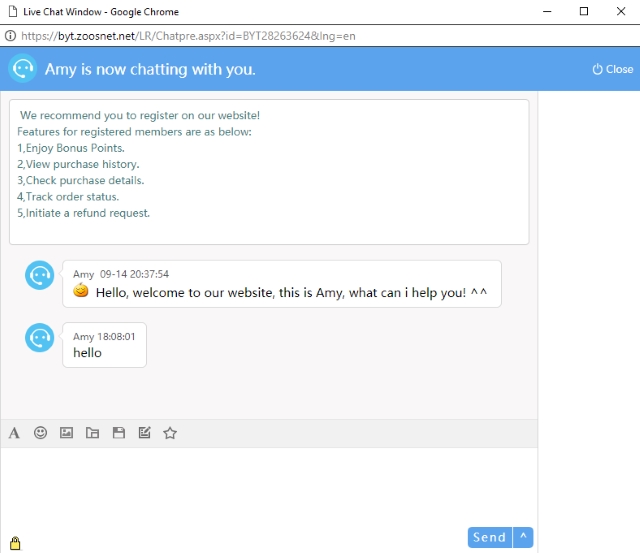The height and width of the screenshot is (553, 640).
Task: Click the save chat floppy icon
Action: [119, 433]
